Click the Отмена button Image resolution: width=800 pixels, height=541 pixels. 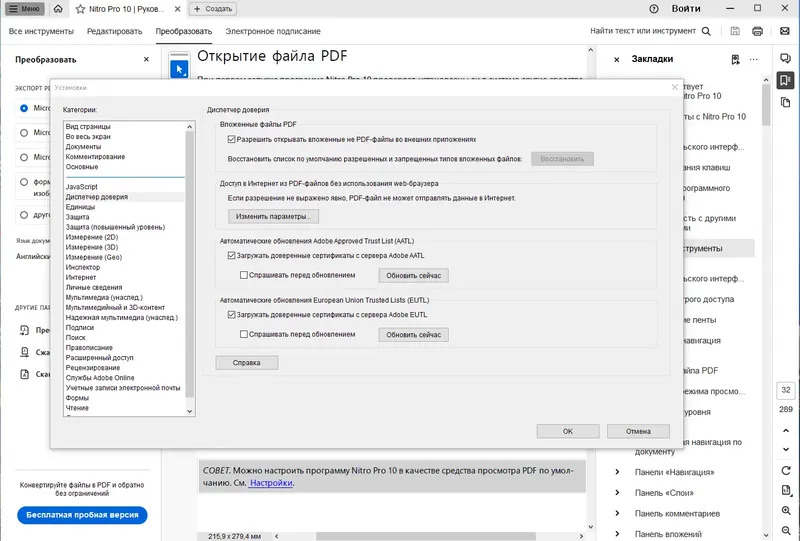point(638,431)
